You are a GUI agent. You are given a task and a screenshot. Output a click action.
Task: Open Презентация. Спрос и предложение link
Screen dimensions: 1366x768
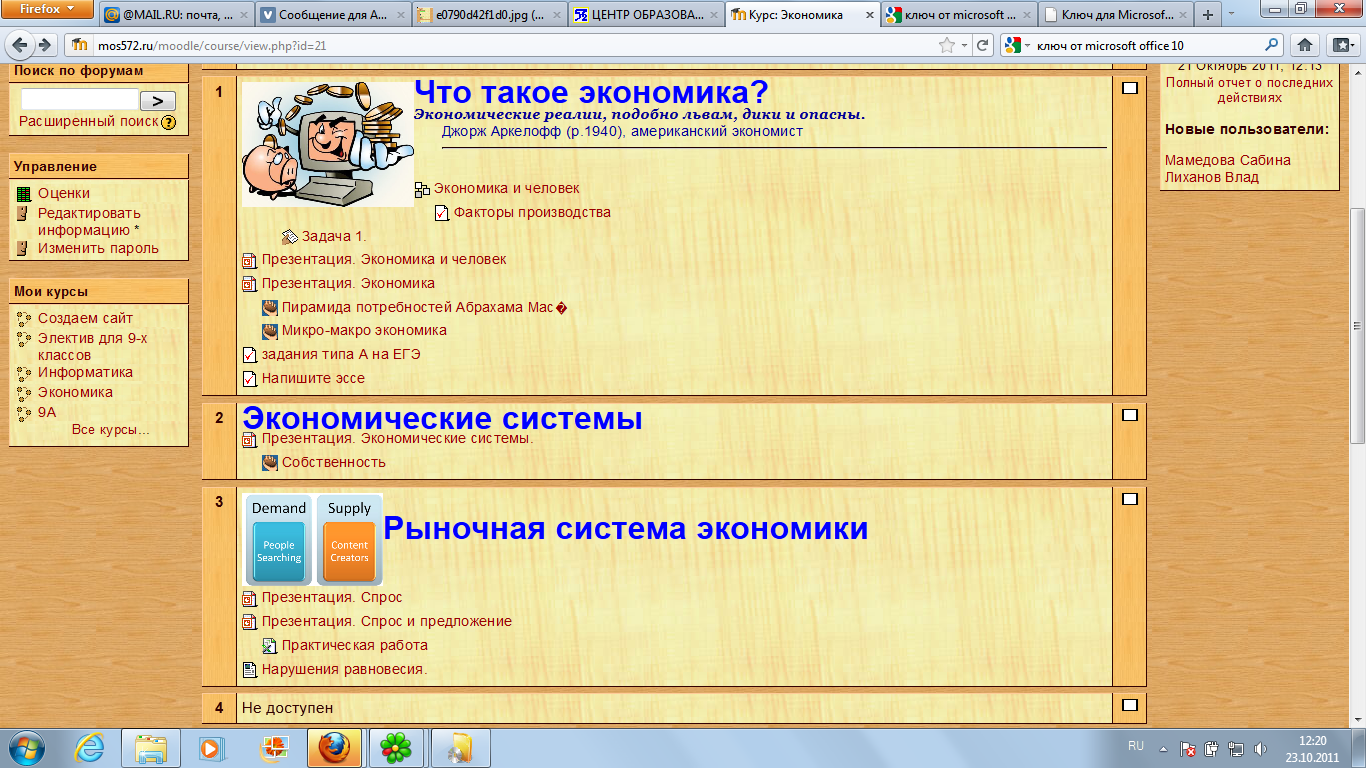pos(387,622)
